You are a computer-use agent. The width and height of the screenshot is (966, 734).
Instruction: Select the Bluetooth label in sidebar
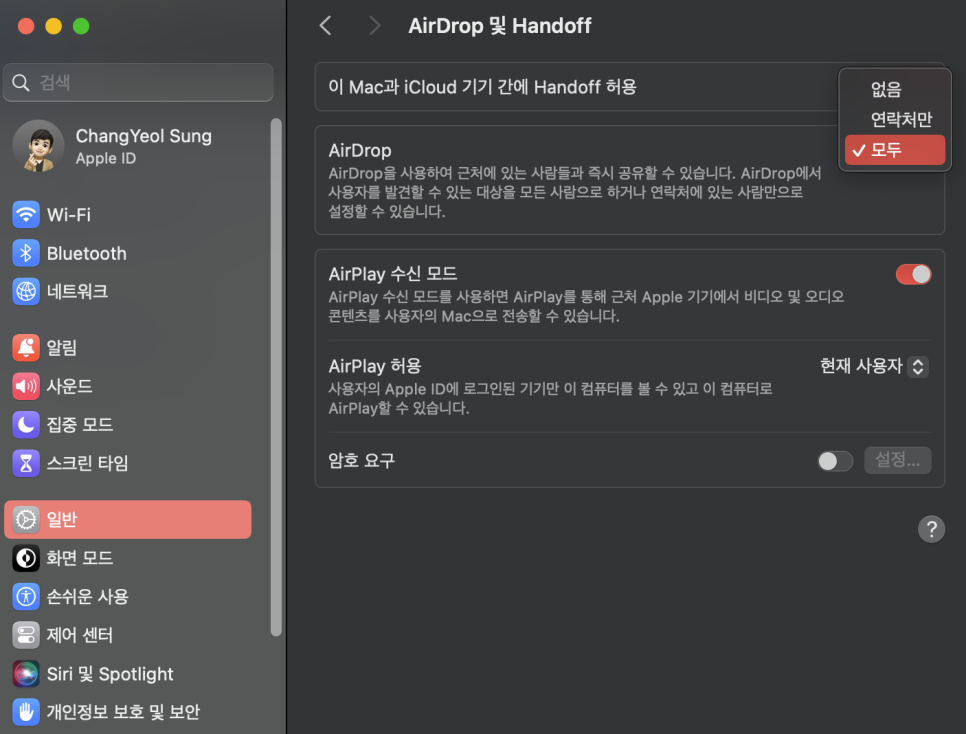coord(87,254)
